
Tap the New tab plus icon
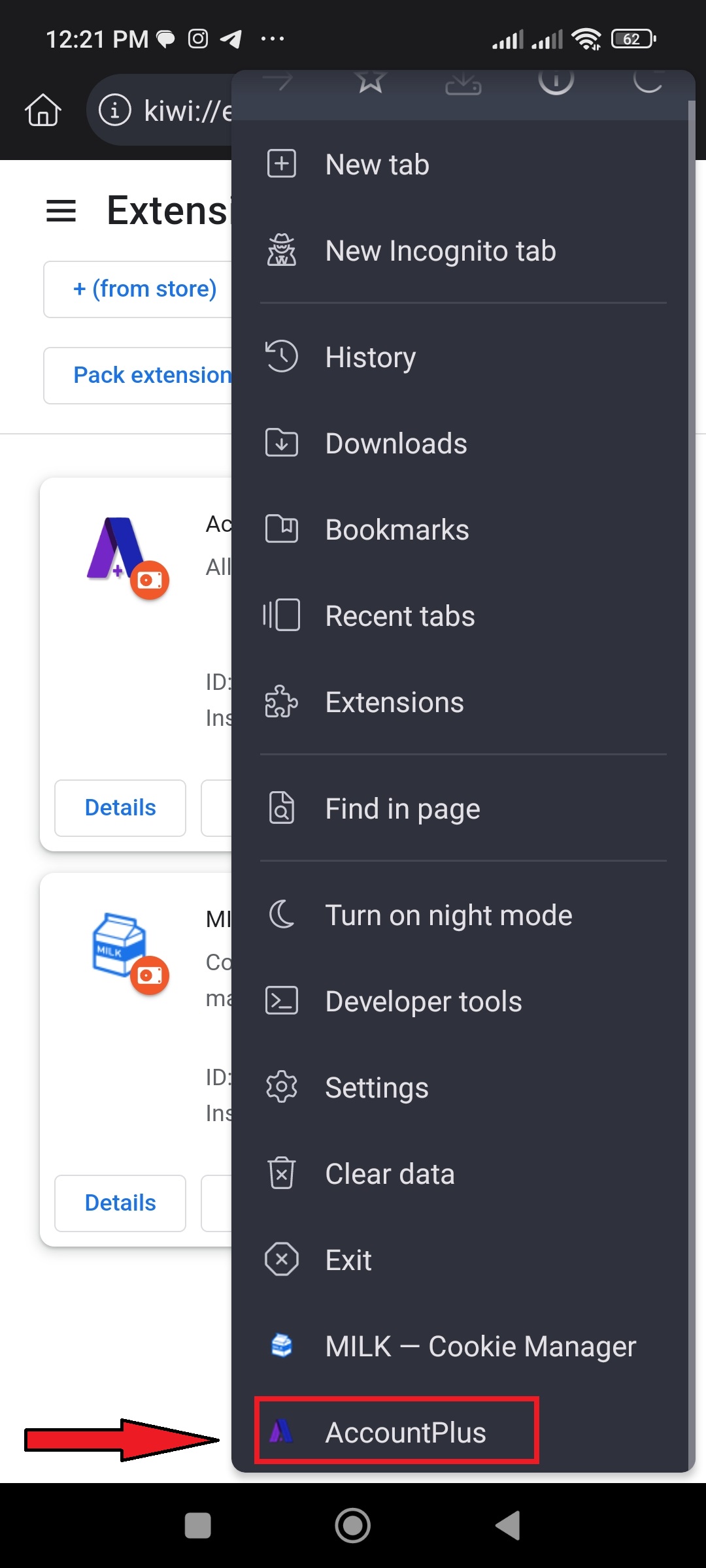282,163
